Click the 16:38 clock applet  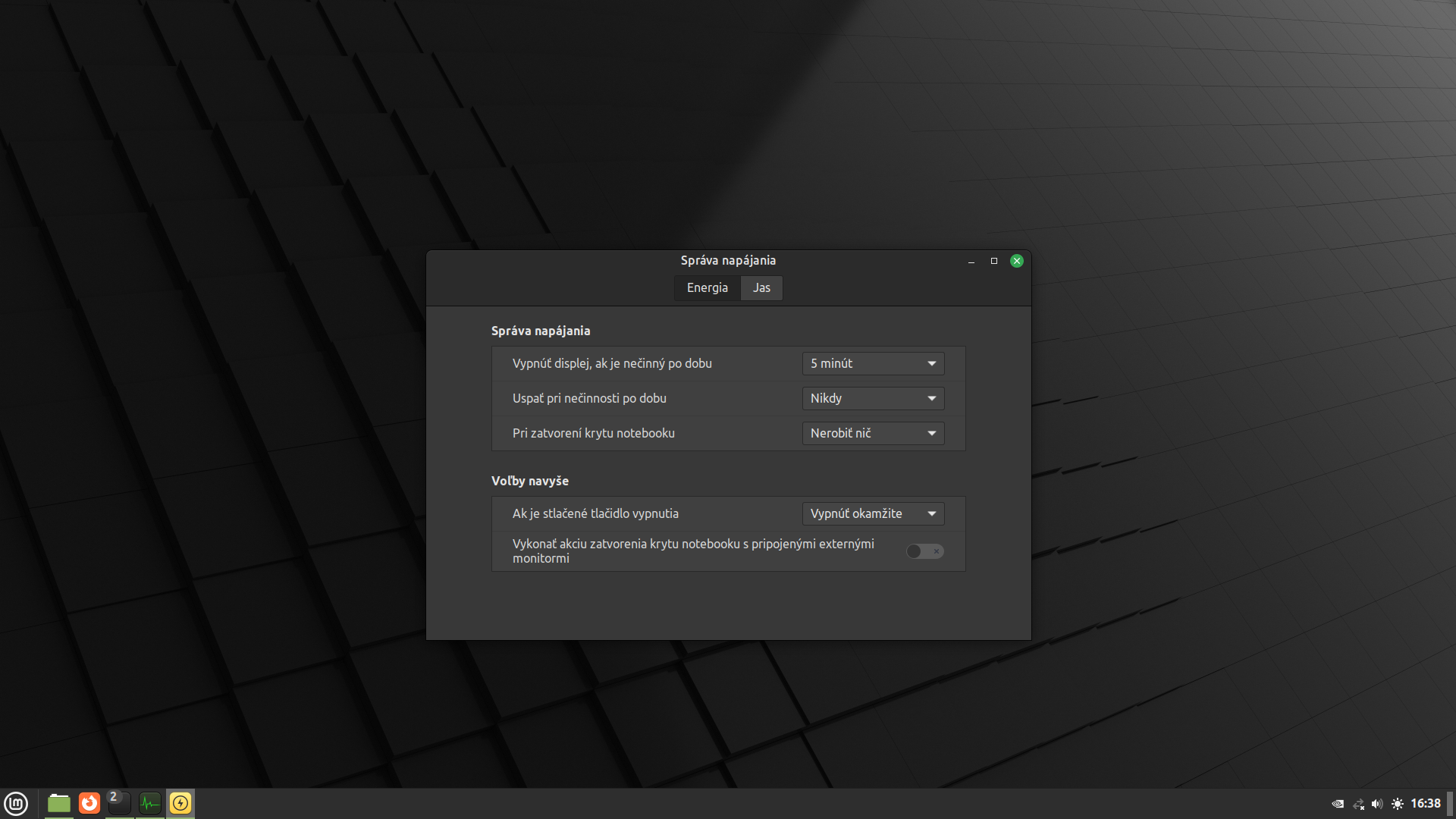point(1425,804)
